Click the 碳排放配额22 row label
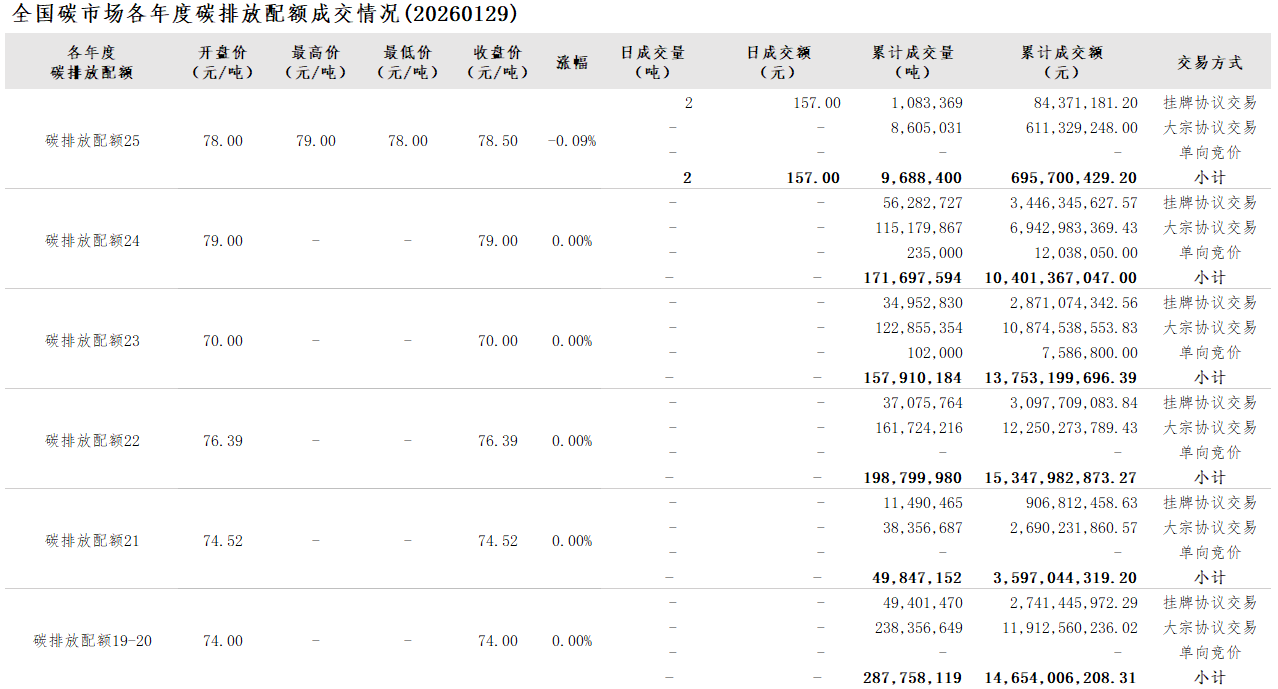 93,441
